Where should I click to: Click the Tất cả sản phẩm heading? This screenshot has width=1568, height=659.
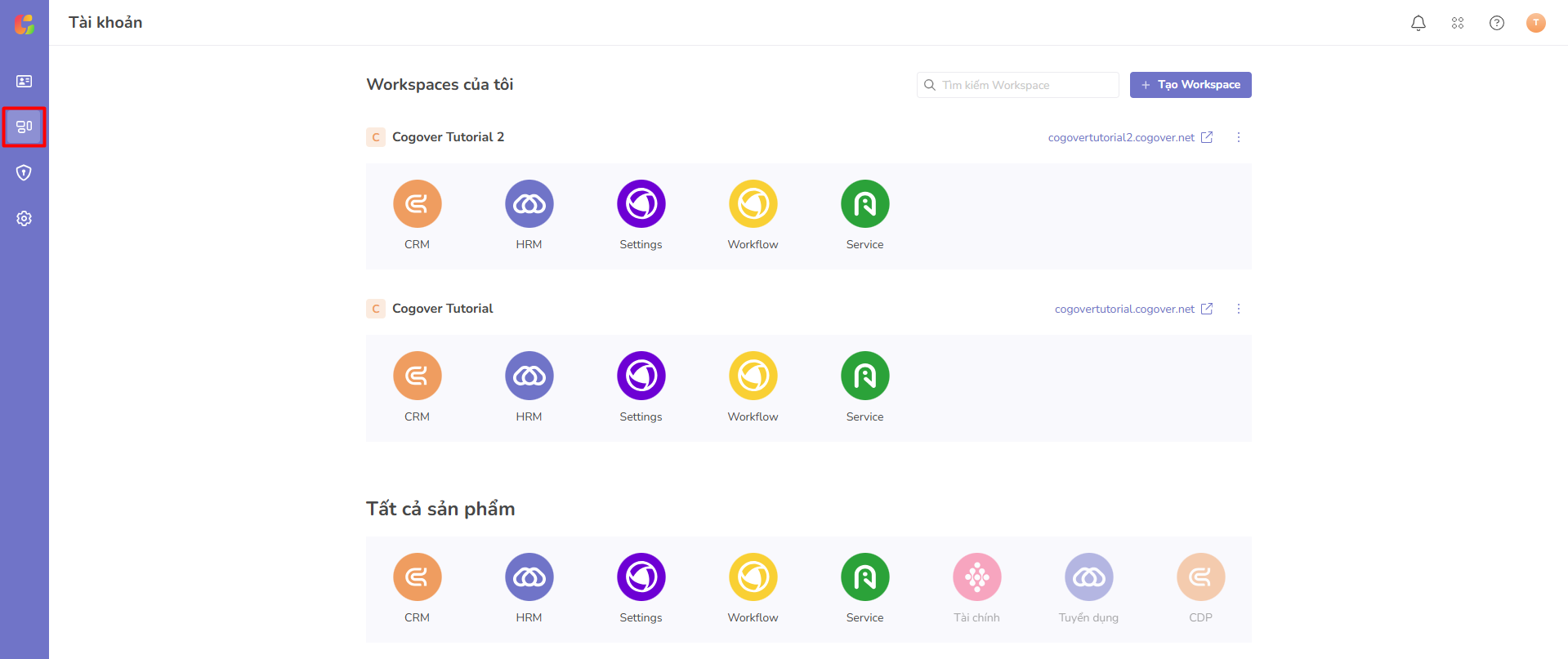(x=440, y=509)
